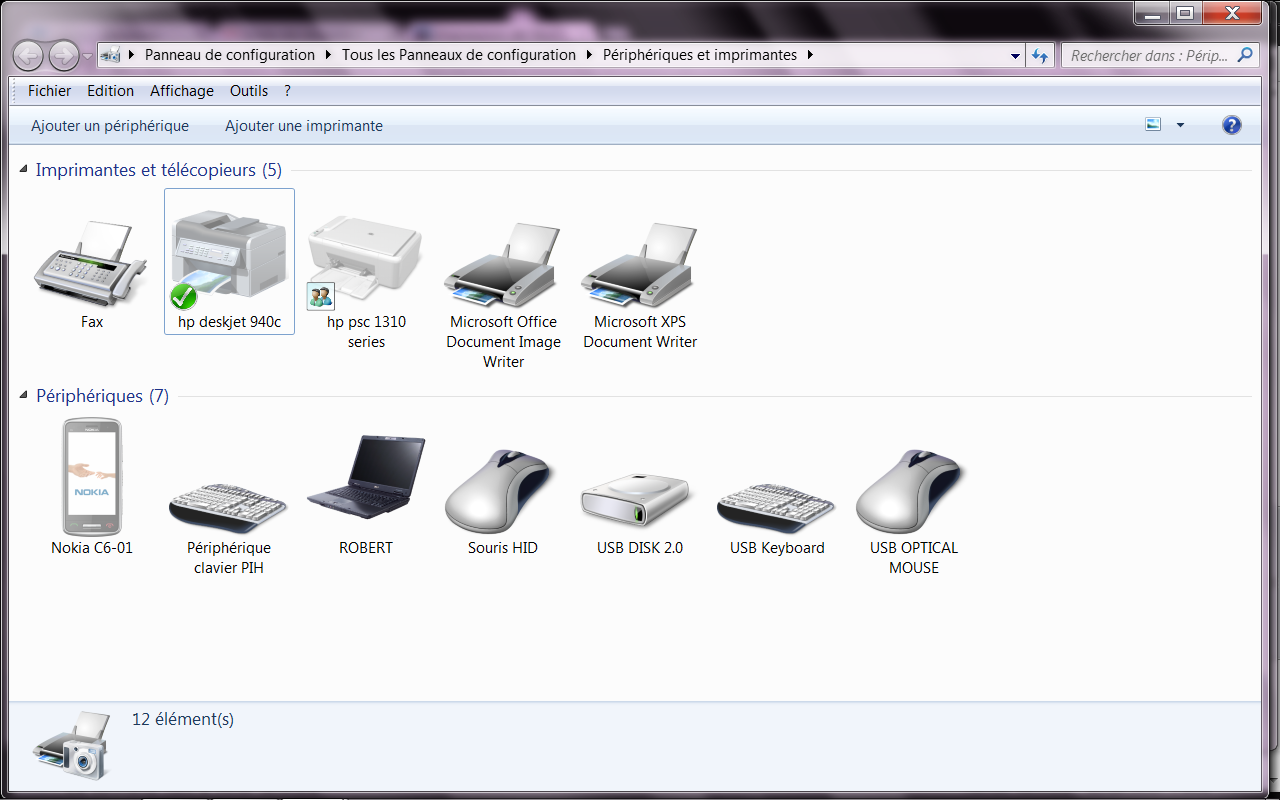Select the ROBERT laptop device

coord(366,477)
